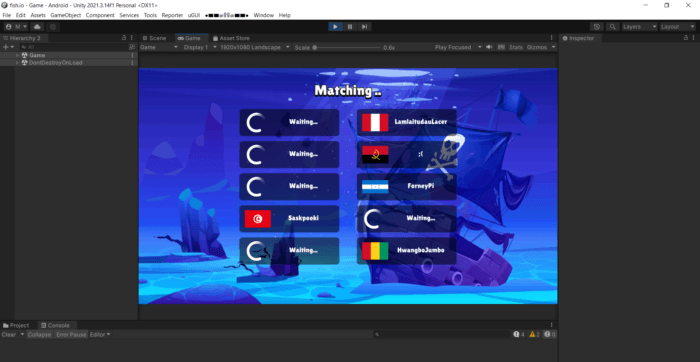
Task: Open the Layout dropdown
Action: click(x=678, y=27)
